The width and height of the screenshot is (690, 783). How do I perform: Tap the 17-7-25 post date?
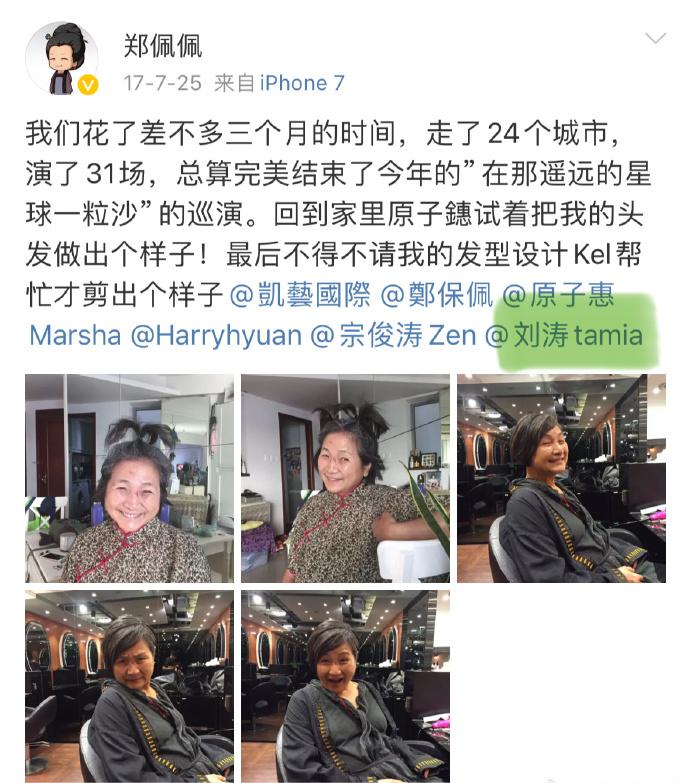[162, 83]
